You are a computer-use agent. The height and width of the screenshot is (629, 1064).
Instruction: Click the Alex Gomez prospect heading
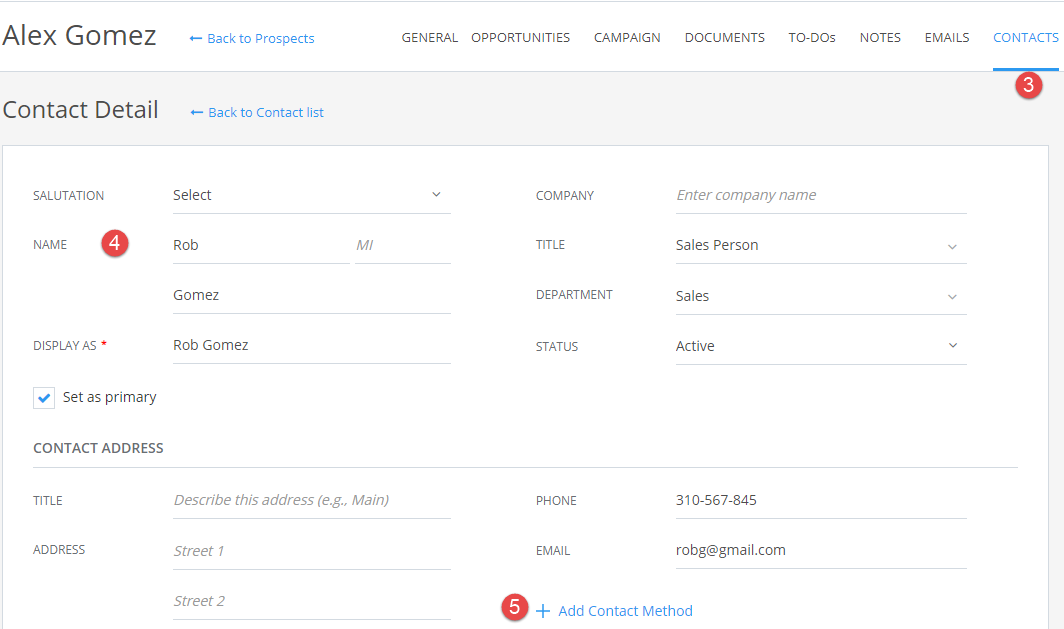[x=79, y=35]
